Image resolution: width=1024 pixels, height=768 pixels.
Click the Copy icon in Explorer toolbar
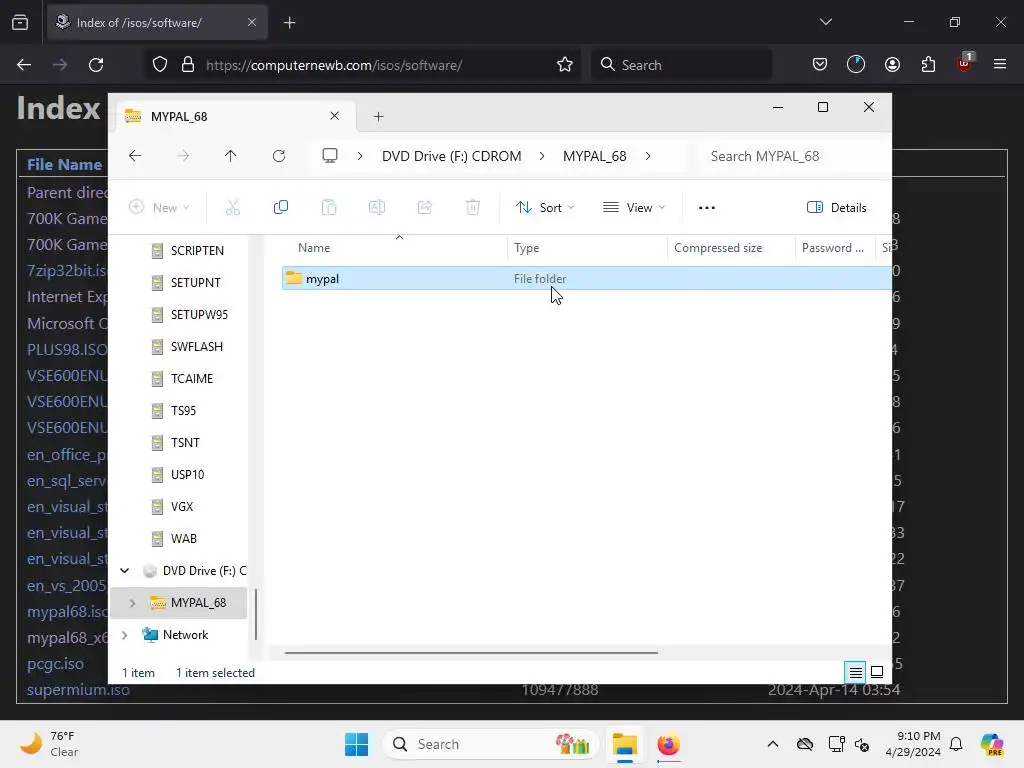[281, 208]
